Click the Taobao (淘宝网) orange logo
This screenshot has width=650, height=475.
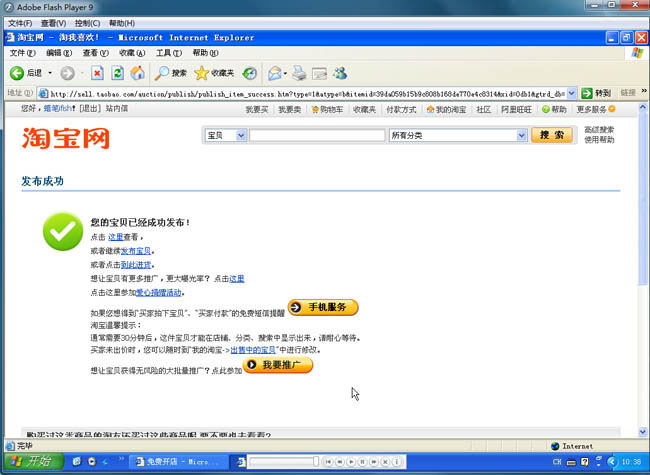[66, 138]
